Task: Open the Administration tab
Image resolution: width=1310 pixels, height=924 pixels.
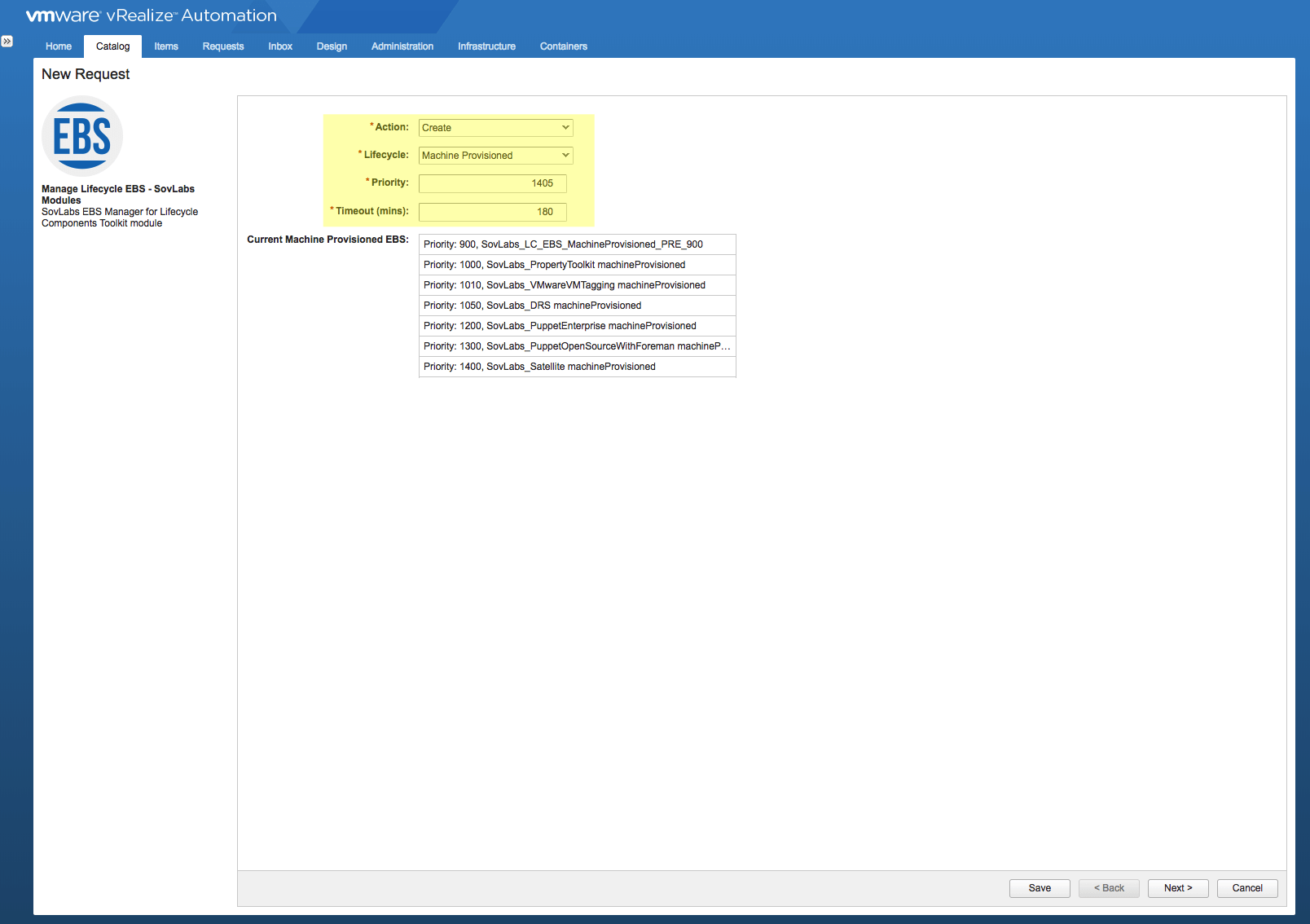Action: (402, 46)
